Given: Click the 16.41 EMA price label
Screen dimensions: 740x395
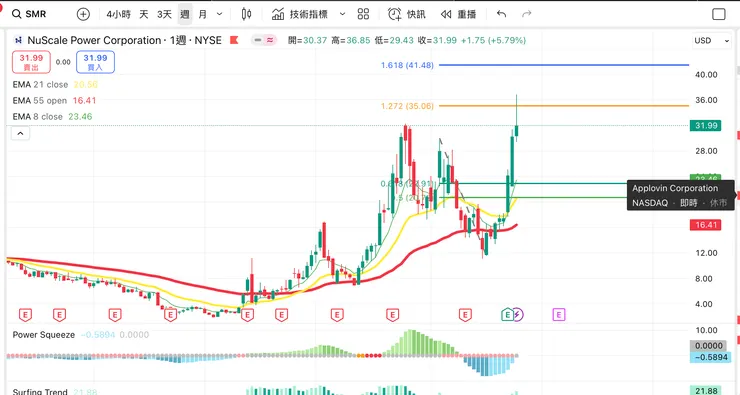Looking at the screenshot, I should click(x=706, y=225).
